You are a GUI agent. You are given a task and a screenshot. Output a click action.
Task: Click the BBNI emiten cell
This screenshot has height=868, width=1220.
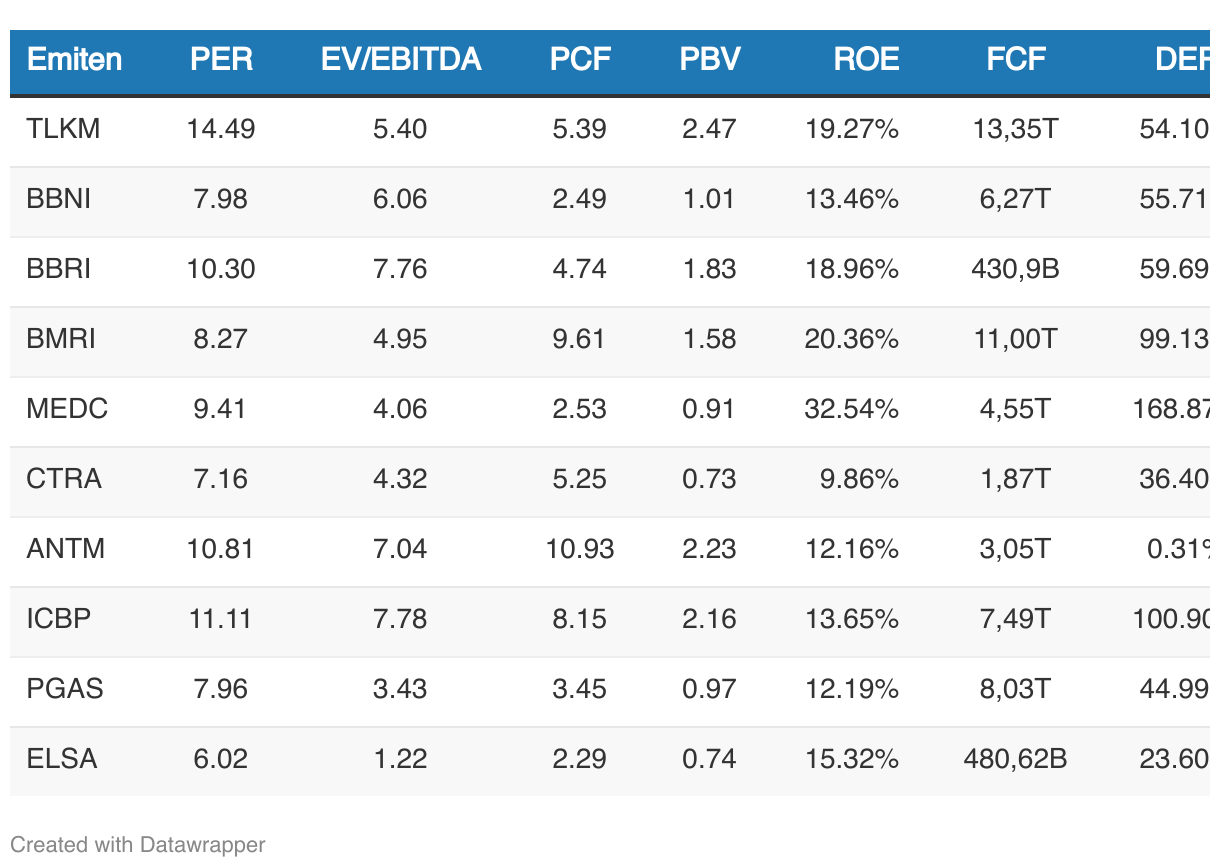pos(59,199)
